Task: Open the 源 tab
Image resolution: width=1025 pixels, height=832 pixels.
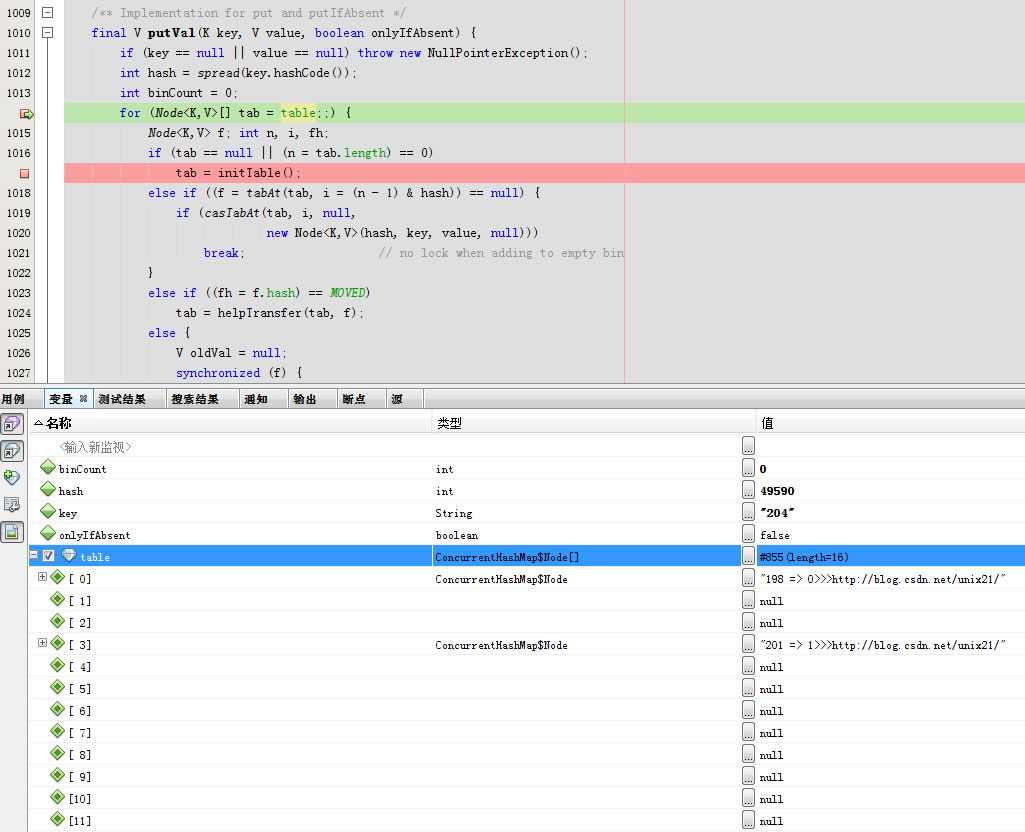Action: pyautogui.click(x=397, y=399)
